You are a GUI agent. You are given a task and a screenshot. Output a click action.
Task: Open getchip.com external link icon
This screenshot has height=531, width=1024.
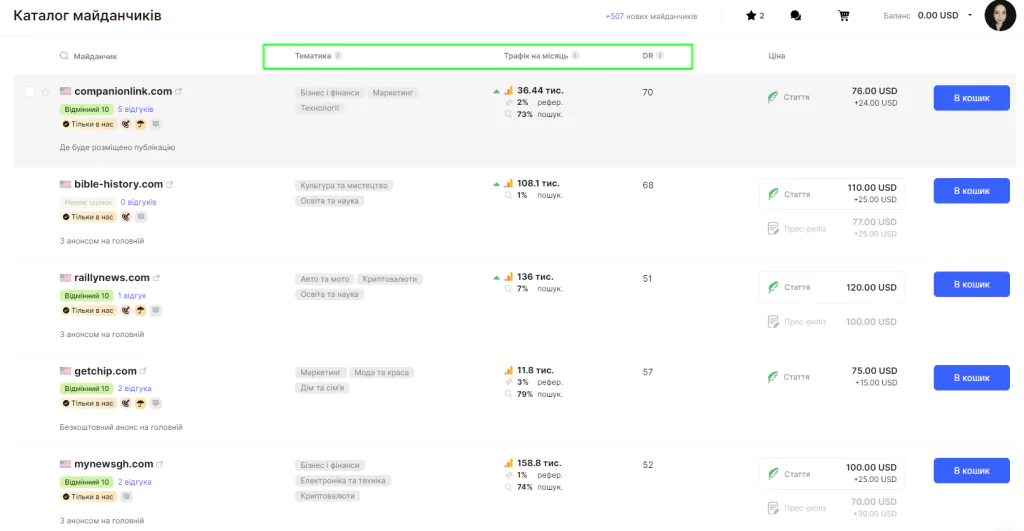143,371
